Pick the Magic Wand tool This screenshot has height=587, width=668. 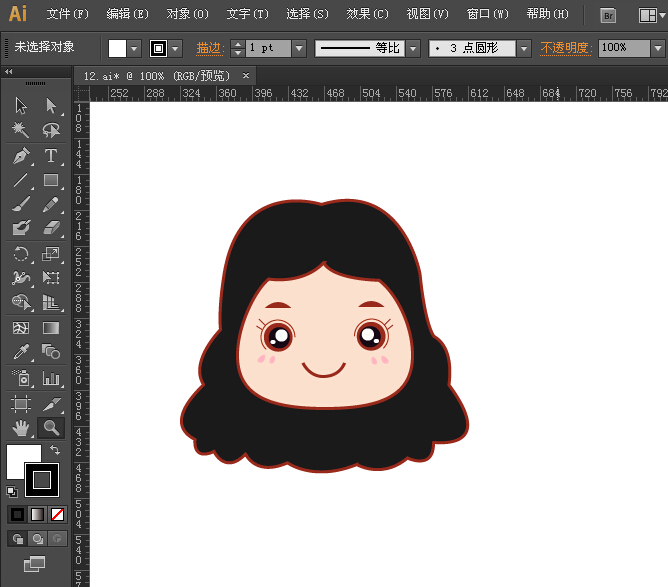(x=21, y=130)
